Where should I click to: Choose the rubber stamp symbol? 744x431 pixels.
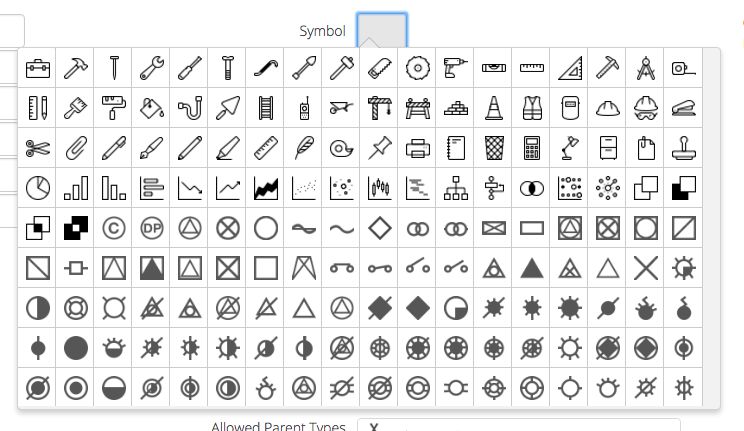[x=684, y=148]
